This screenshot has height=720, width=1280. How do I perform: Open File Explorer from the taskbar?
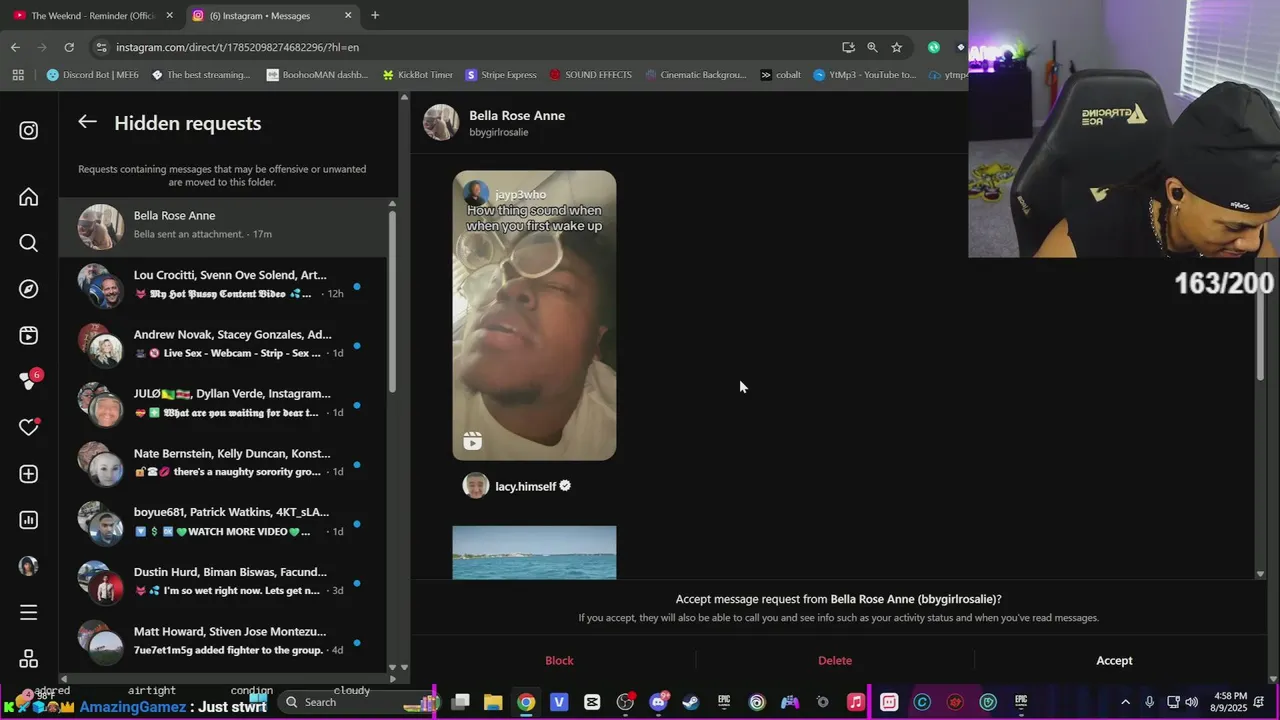tap(493, 702)
